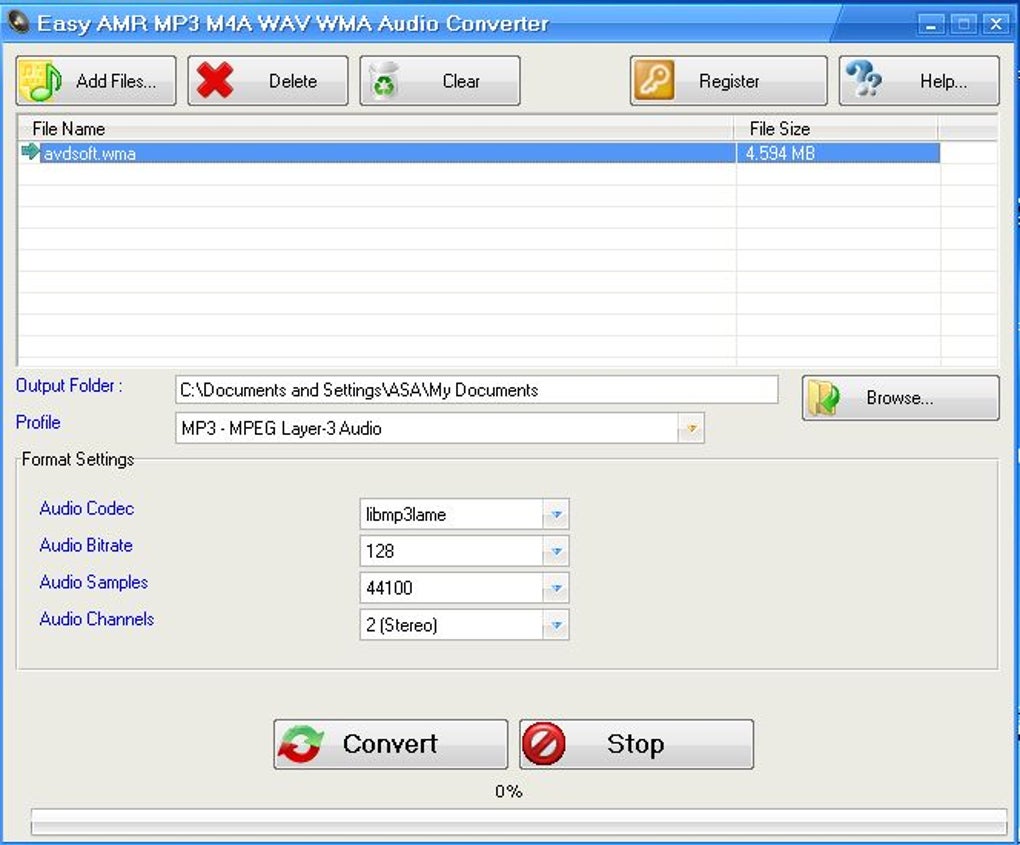Open the Audio Channels dropdown
The height and width of the screenshot is (845, 1020).
pyautogui.click(x=557, y=625)
